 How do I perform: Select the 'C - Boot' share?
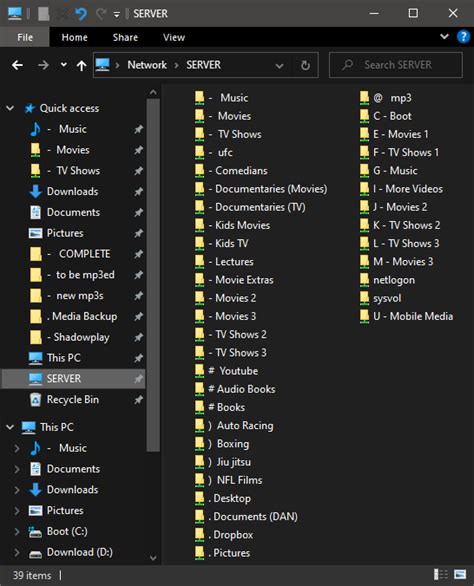pyautogui.click(x=385, y=116)
